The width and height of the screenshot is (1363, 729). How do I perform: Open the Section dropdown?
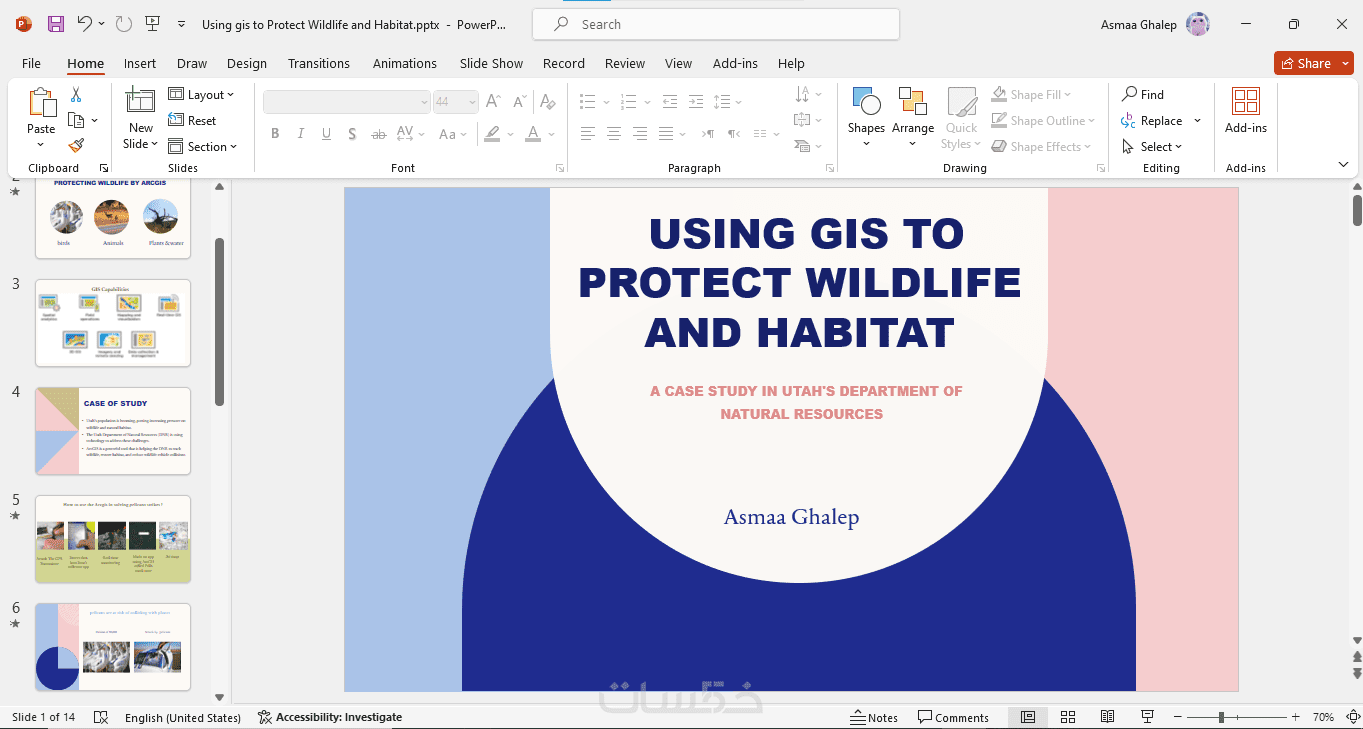tap(203, 147)
